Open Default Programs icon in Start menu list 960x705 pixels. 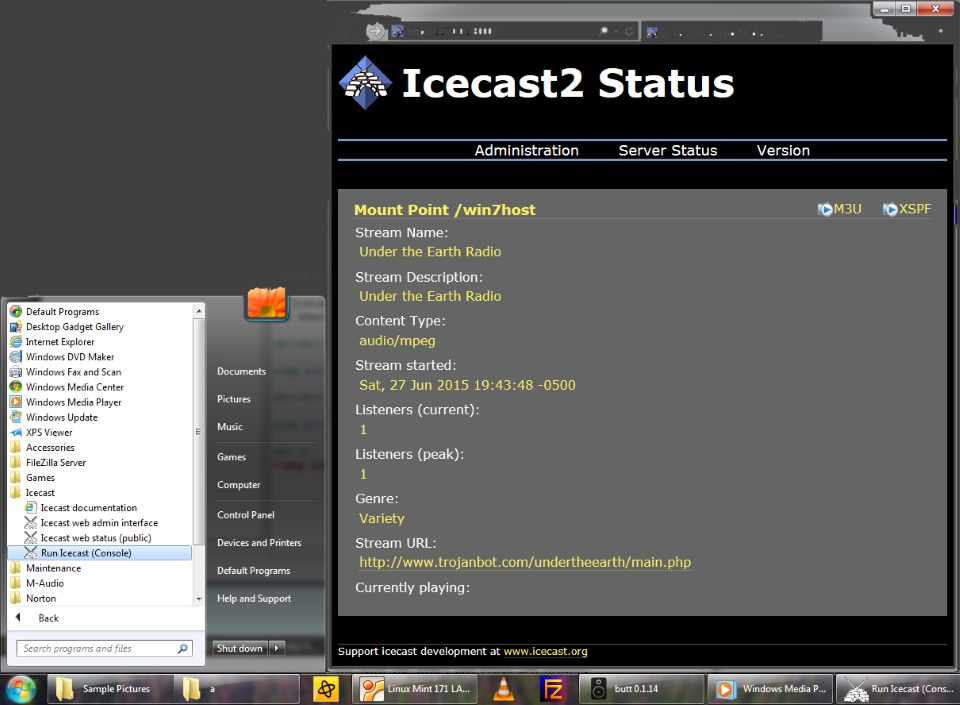(x=16, y=311)
